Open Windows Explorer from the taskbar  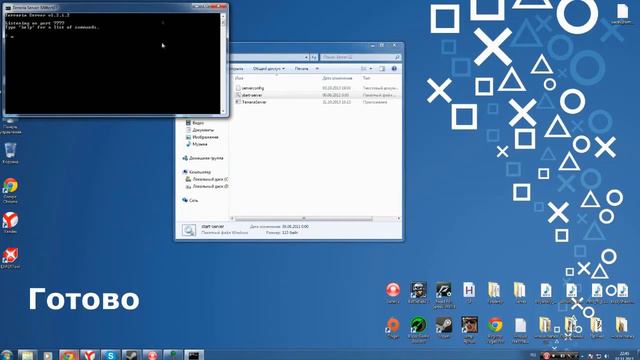tap(27, 355)
